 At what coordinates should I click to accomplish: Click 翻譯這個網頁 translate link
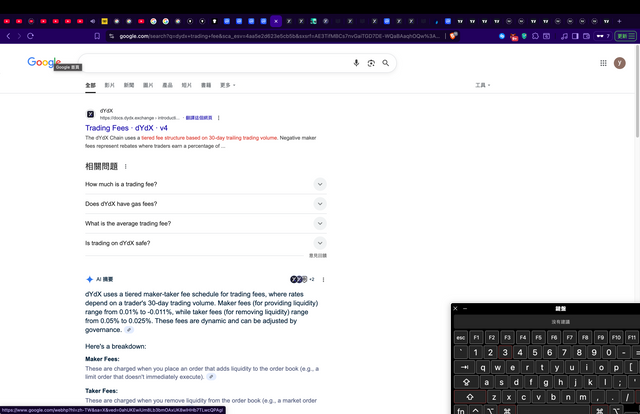199,118
